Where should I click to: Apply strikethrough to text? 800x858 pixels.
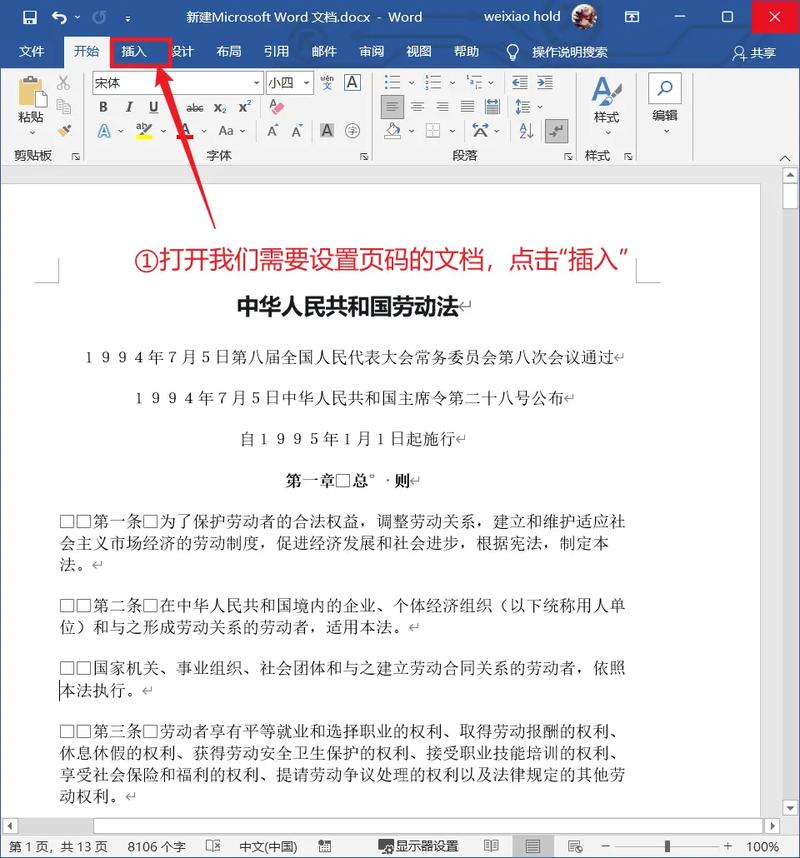[x=196, y=107]
